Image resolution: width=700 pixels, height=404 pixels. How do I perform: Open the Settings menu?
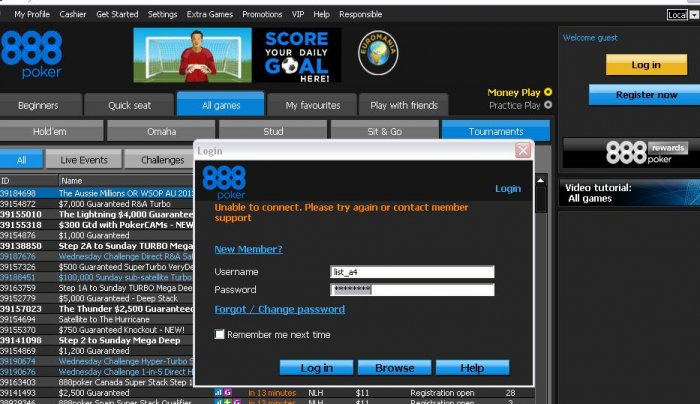click(162, 14)
